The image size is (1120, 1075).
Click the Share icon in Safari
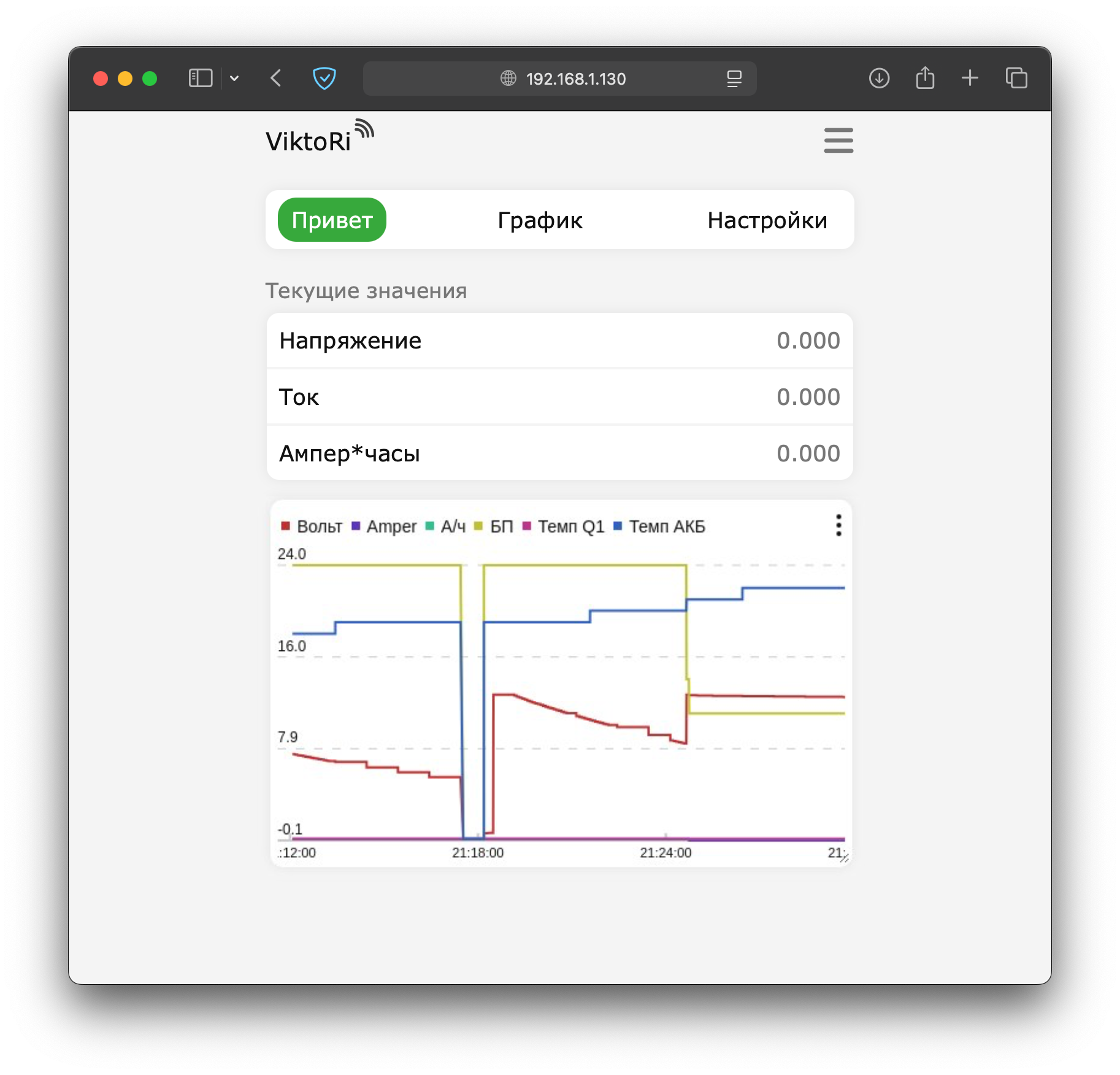pos(925,79)
